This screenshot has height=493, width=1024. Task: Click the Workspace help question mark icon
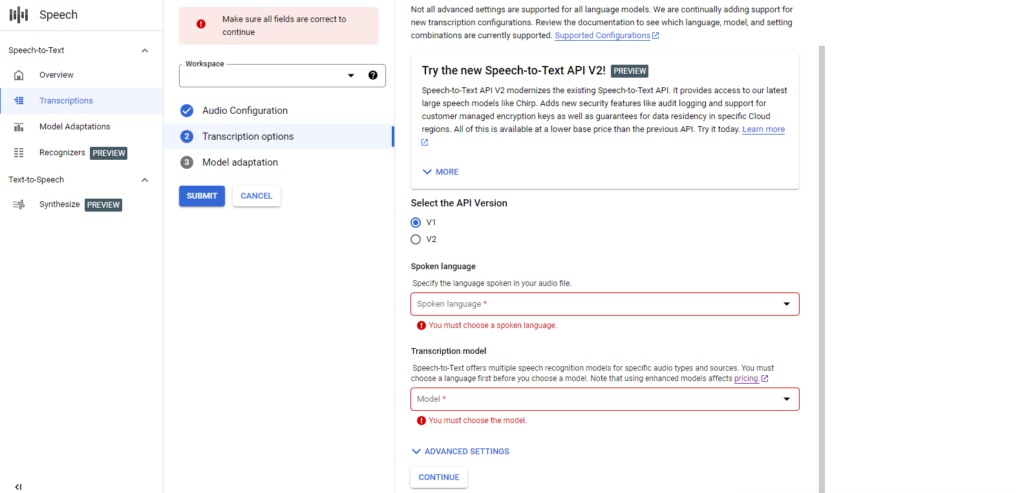pos(373,75)
